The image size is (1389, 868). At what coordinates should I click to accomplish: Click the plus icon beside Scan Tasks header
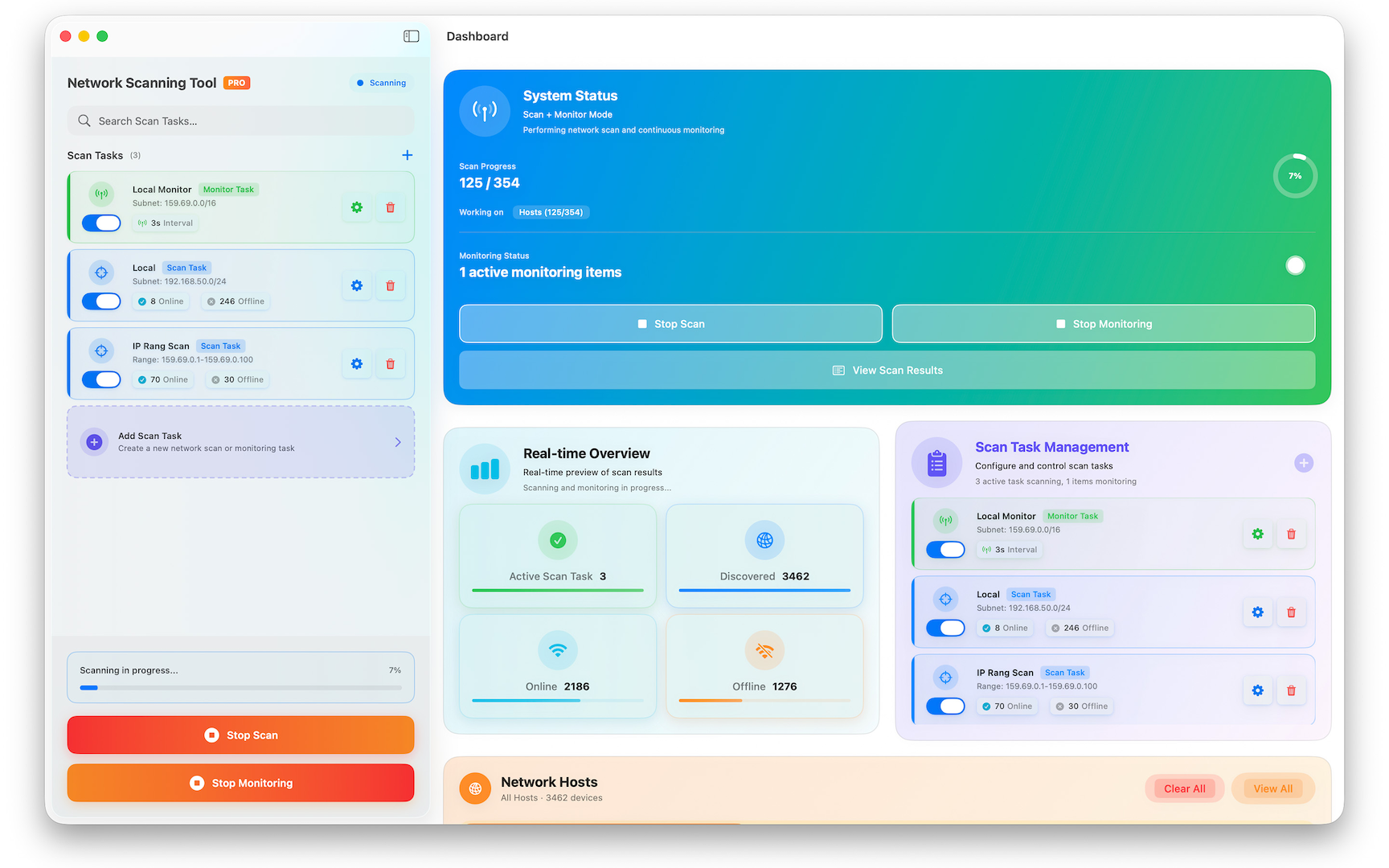(407, 155)
